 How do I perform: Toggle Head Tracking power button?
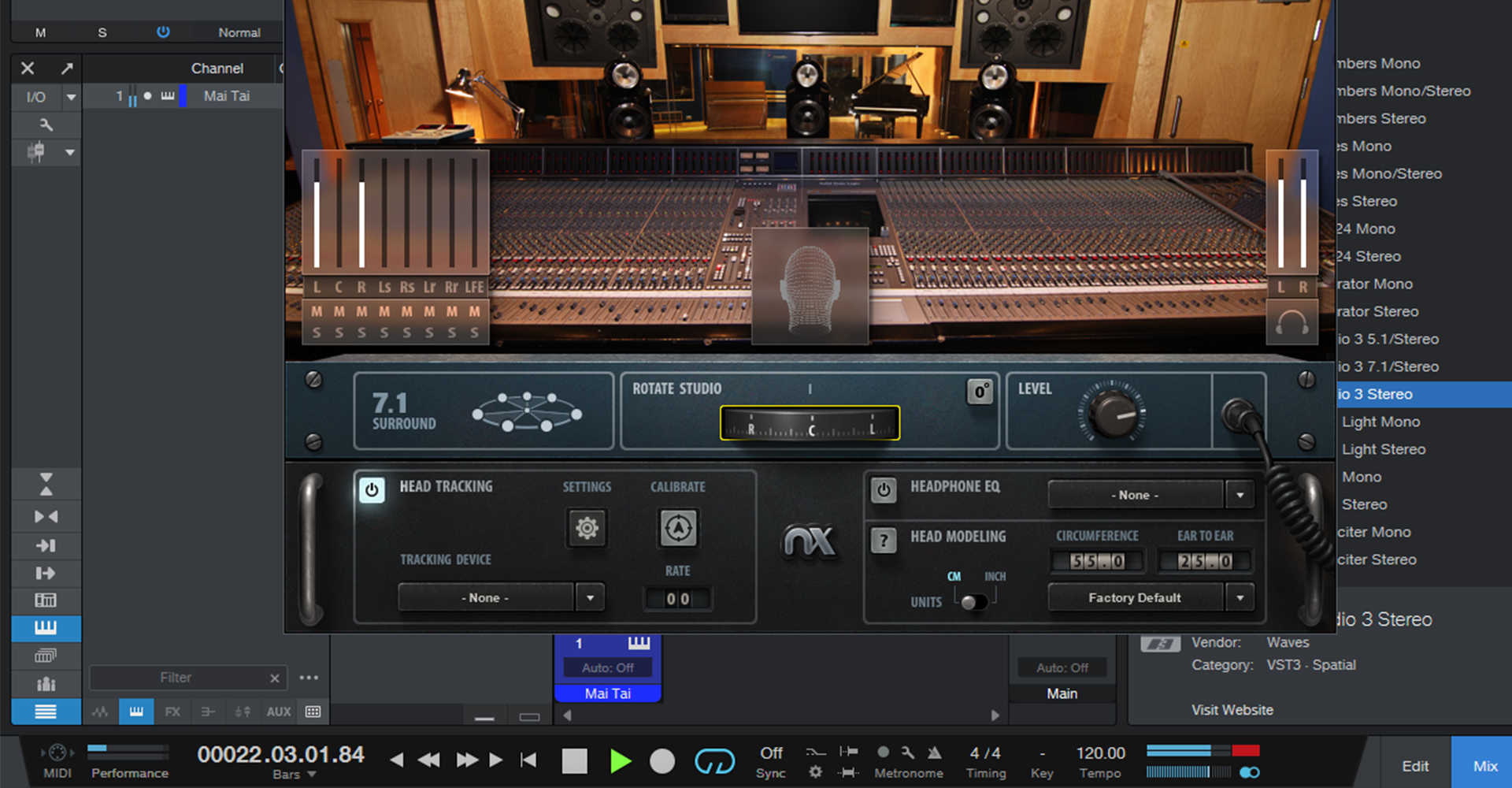372,489
